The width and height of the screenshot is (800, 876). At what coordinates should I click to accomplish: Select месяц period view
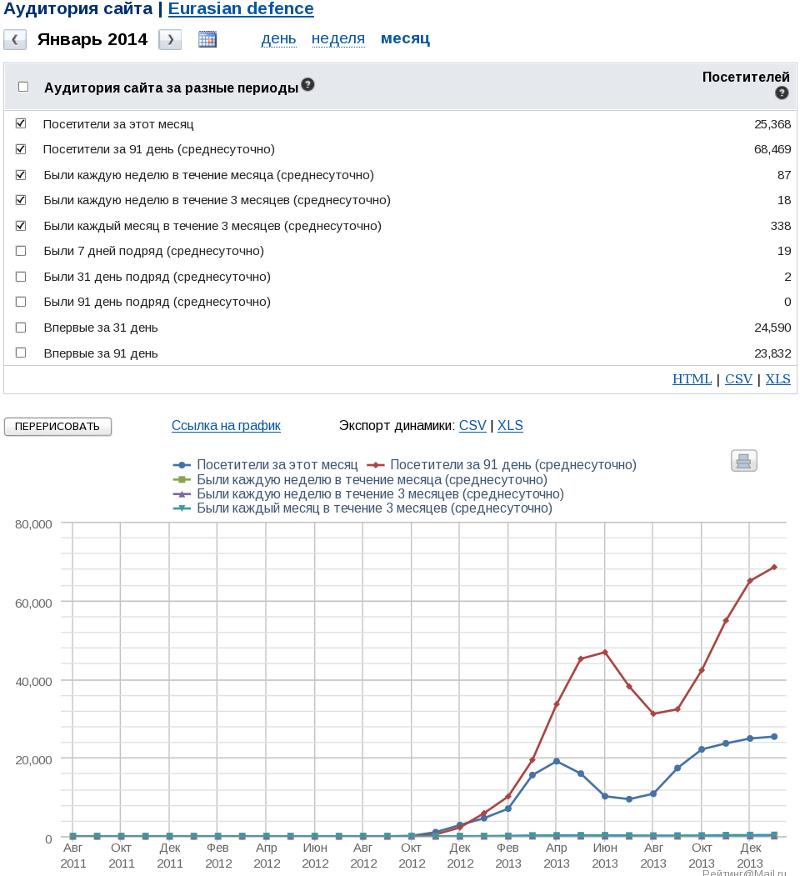pos(406,39)
